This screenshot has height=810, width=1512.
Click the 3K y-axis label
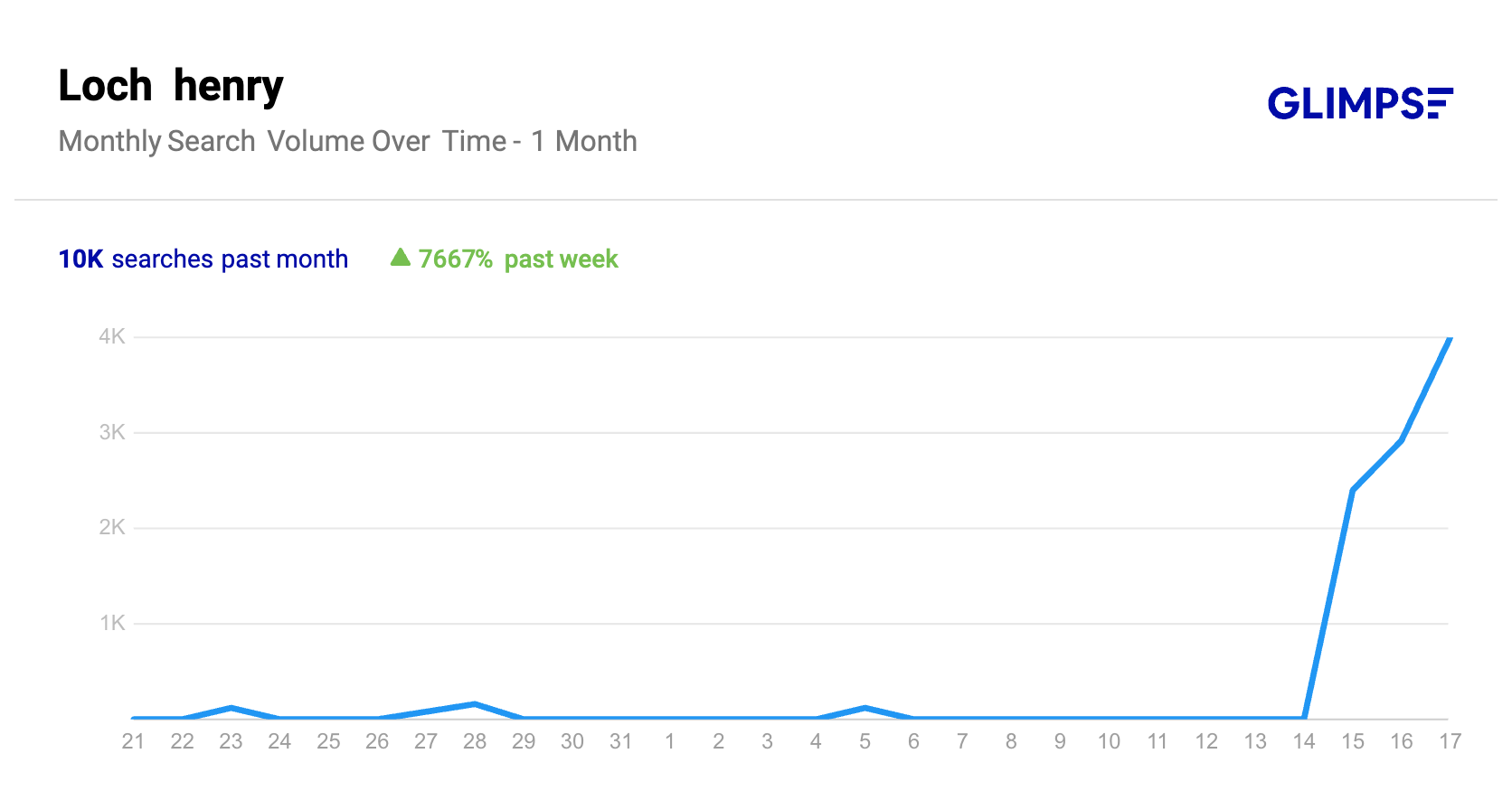(x=112, y=432)
